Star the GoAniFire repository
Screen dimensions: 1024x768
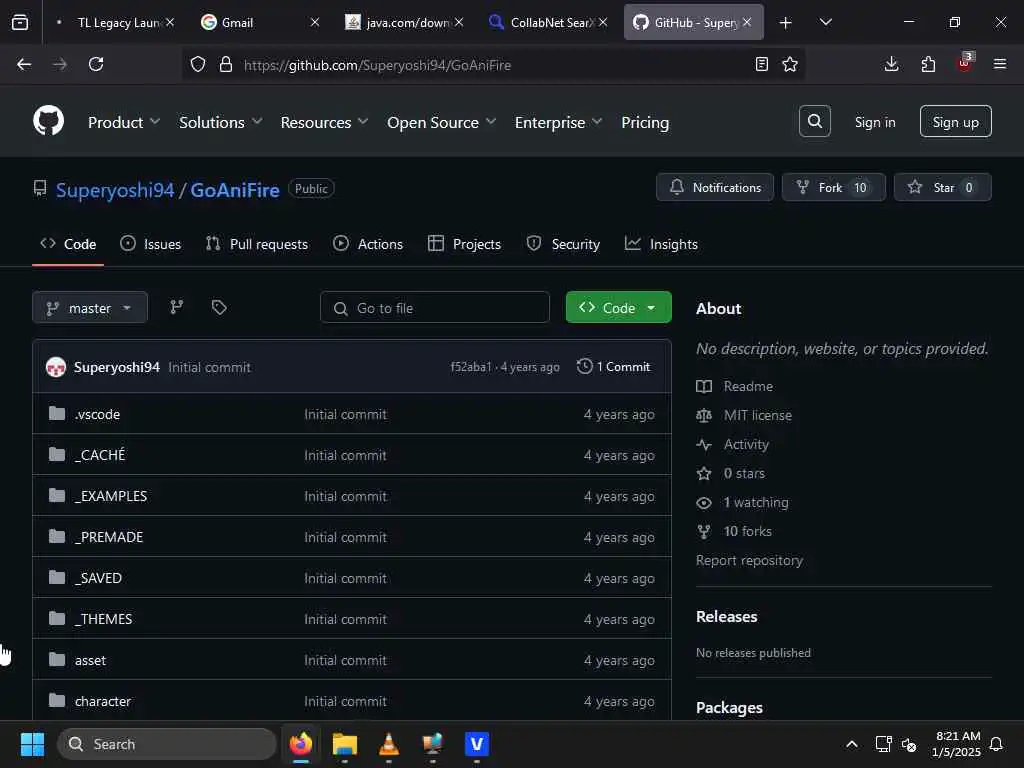942,187
